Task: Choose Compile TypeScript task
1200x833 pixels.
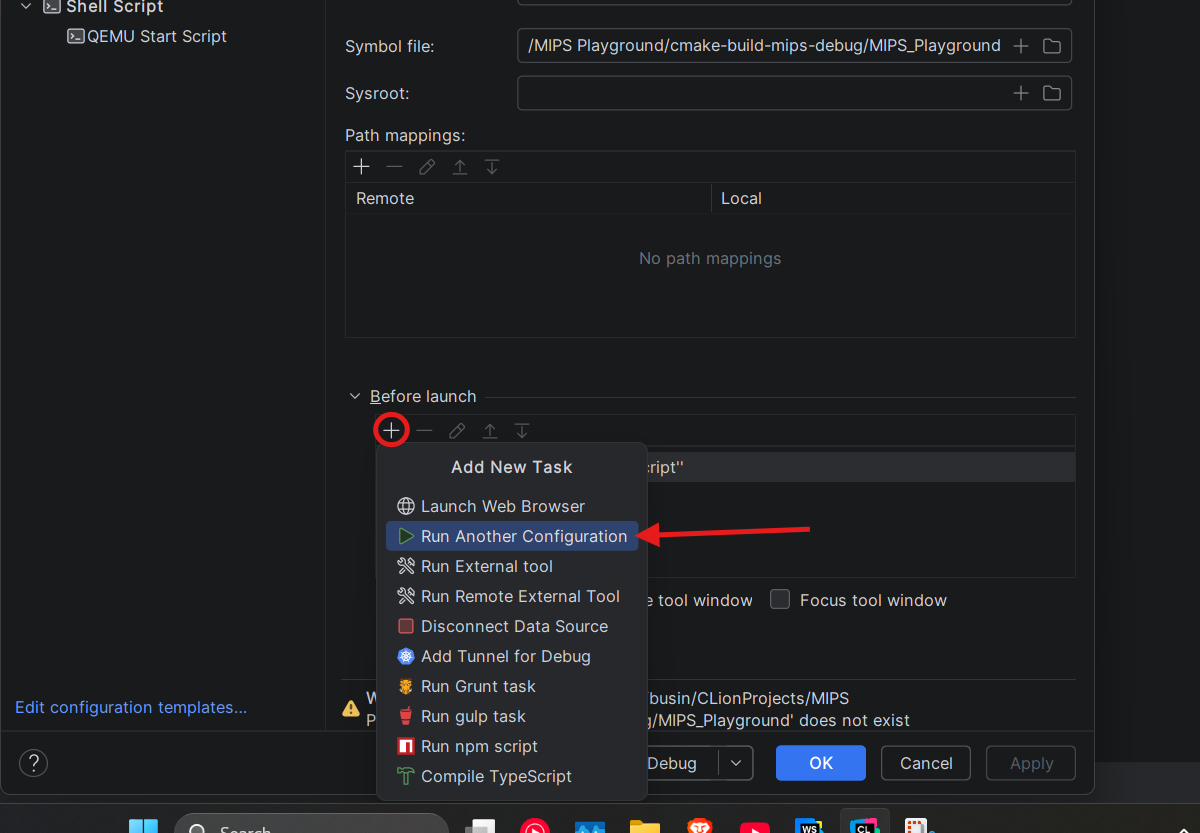Action: click(512, 776)
